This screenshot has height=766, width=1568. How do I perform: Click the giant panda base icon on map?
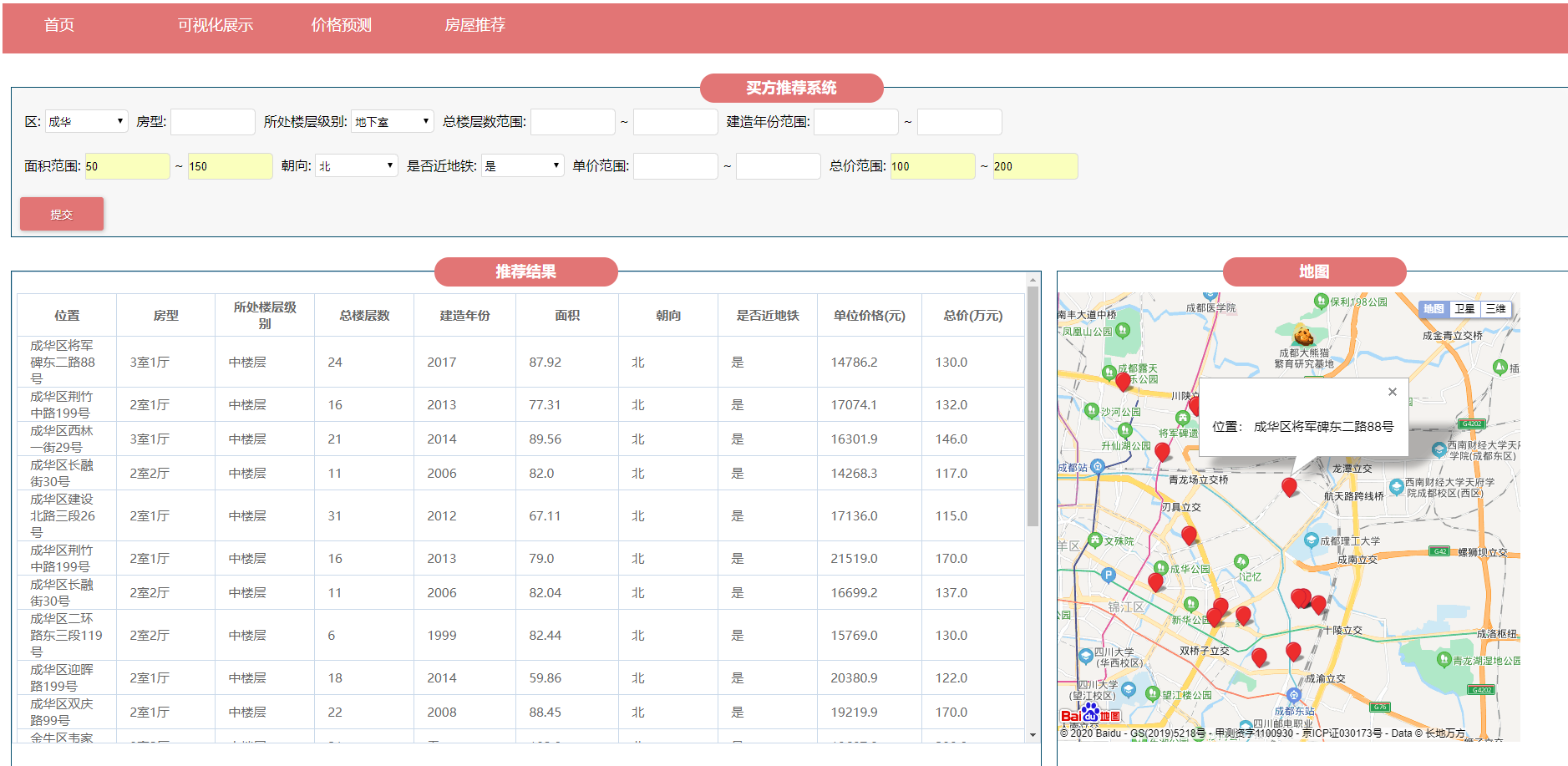point(1303,336)
